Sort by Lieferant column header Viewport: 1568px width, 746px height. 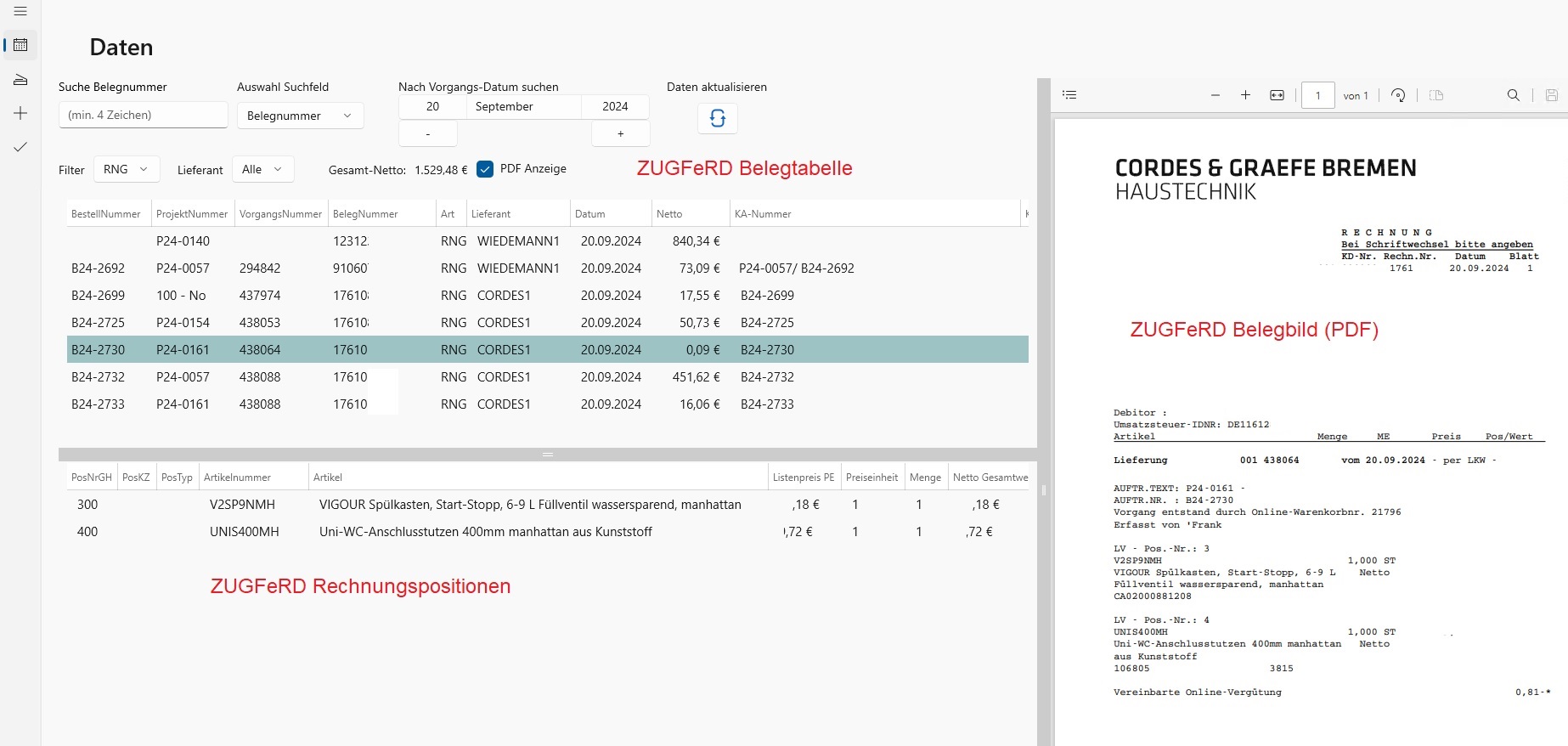click(x=518, y=214)
